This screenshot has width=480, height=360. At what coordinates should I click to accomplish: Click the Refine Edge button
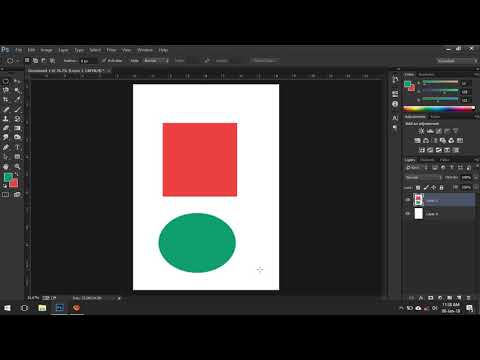tap(264, 61)
